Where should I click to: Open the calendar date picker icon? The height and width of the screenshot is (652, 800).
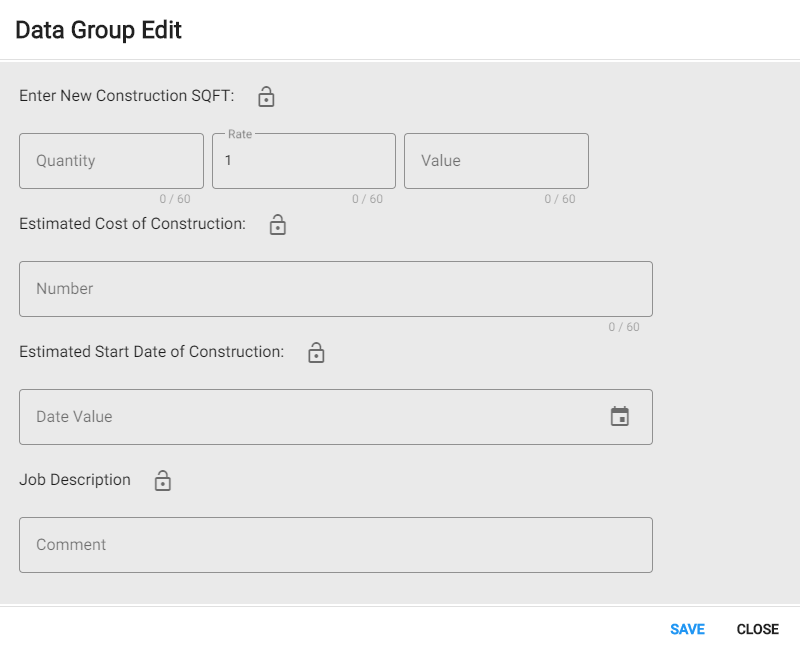[x=620, y=417]
